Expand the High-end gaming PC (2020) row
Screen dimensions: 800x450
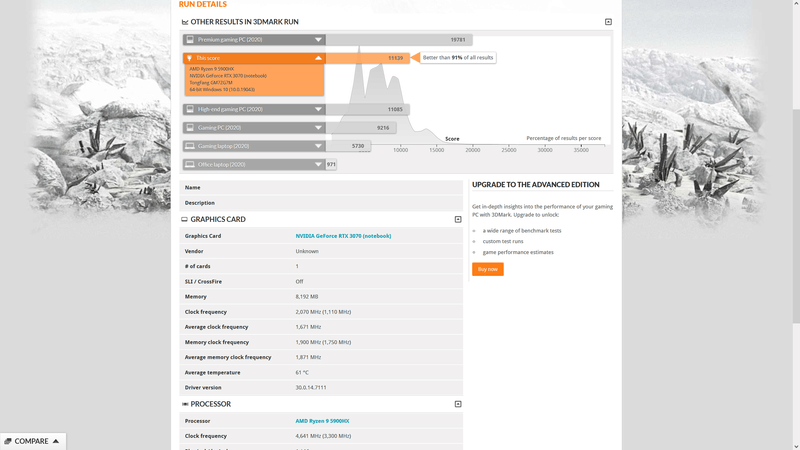point(318,109)
